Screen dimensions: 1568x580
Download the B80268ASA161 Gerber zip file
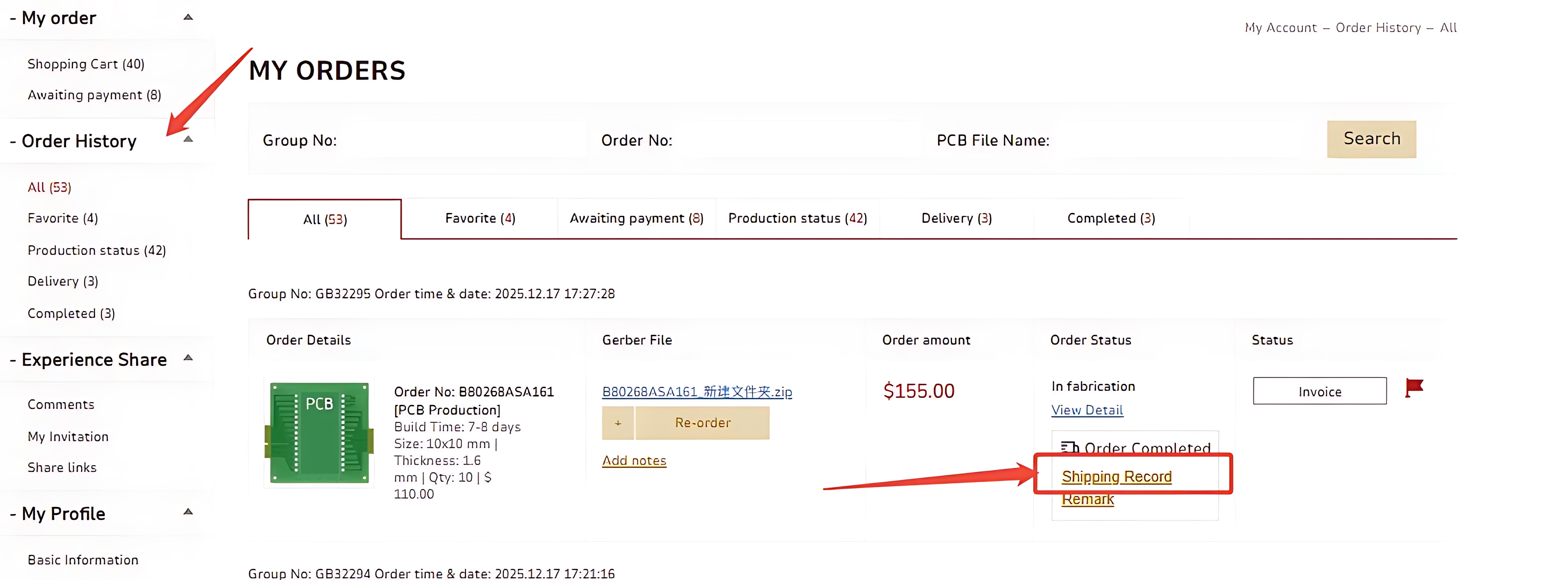[696, 392]
